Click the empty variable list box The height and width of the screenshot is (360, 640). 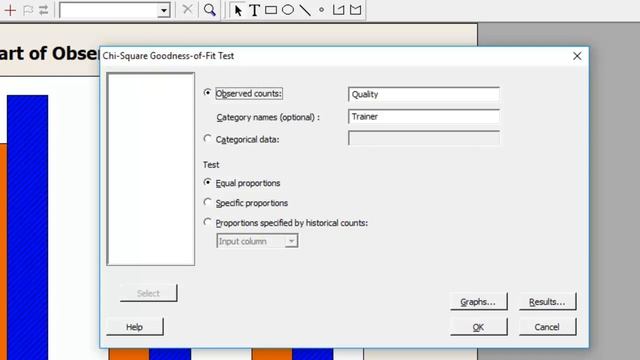(151, 169)
